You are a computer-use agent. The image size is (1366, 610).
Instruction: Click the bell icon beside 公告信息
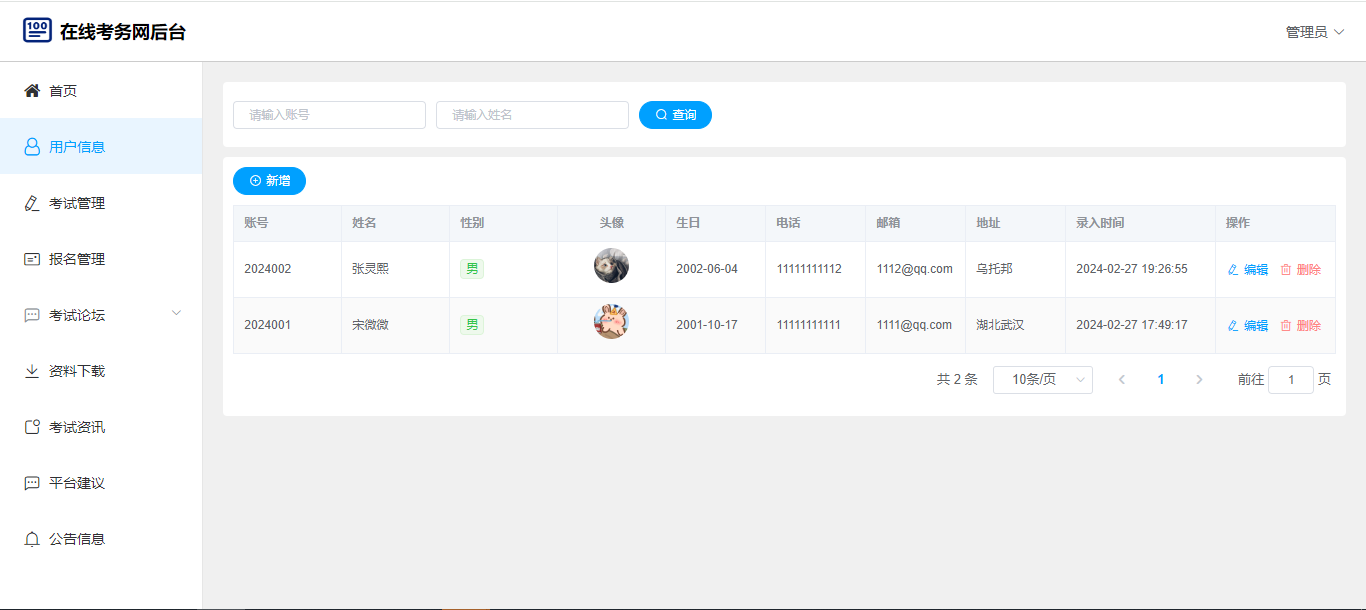32,539
